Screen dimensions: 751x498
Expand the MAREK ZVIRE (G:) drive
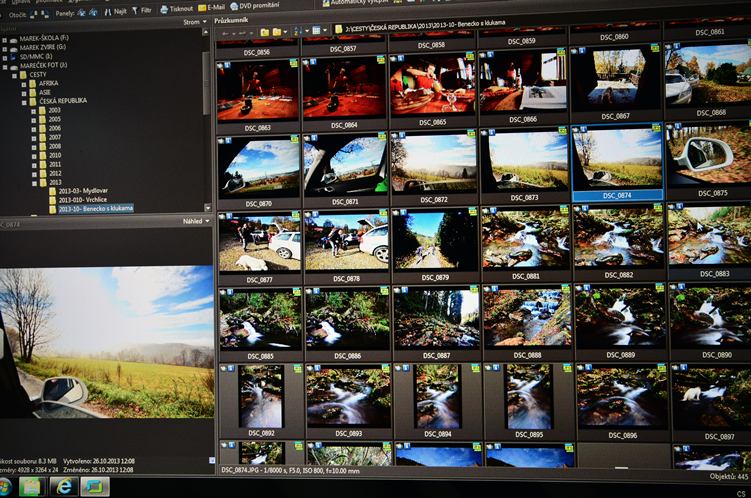click(4, 49)
